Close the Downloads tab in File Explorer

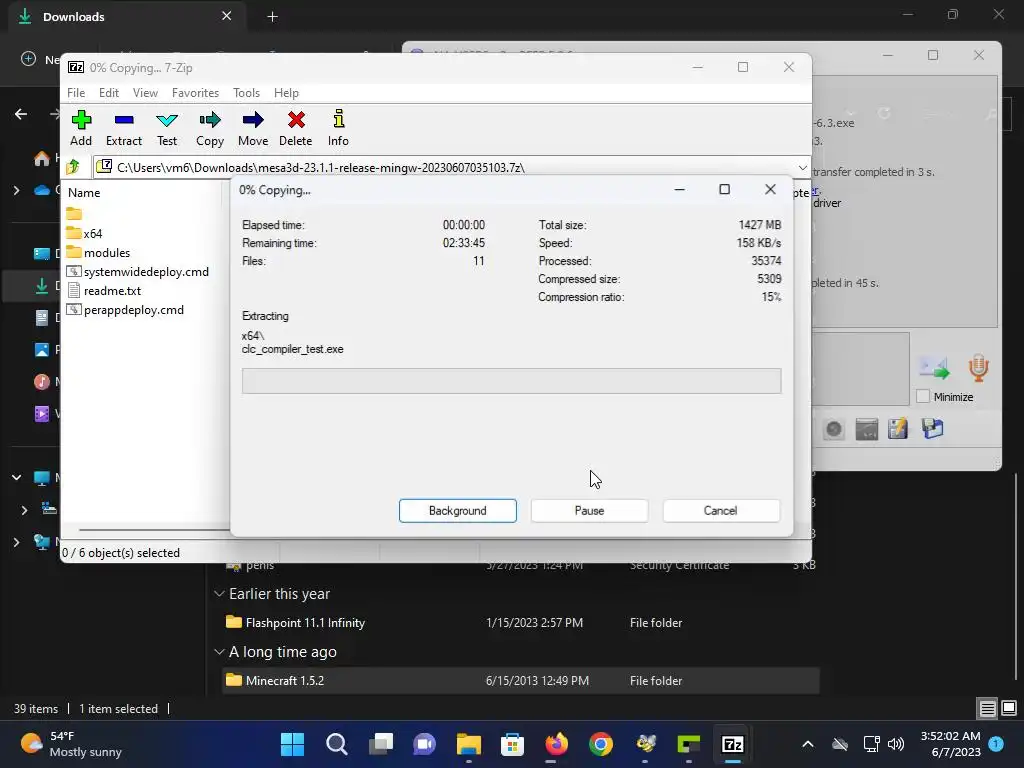tap(227, 16)
